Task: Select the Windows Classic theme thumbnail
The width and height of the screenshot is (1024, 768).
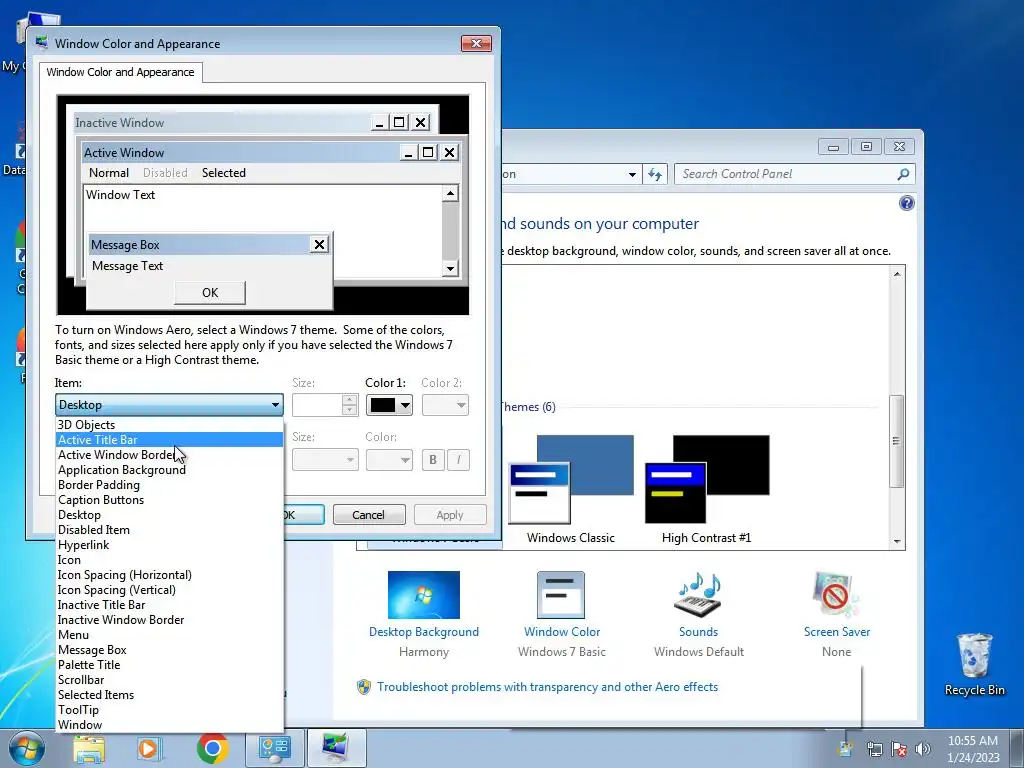Action: [571, 479]
